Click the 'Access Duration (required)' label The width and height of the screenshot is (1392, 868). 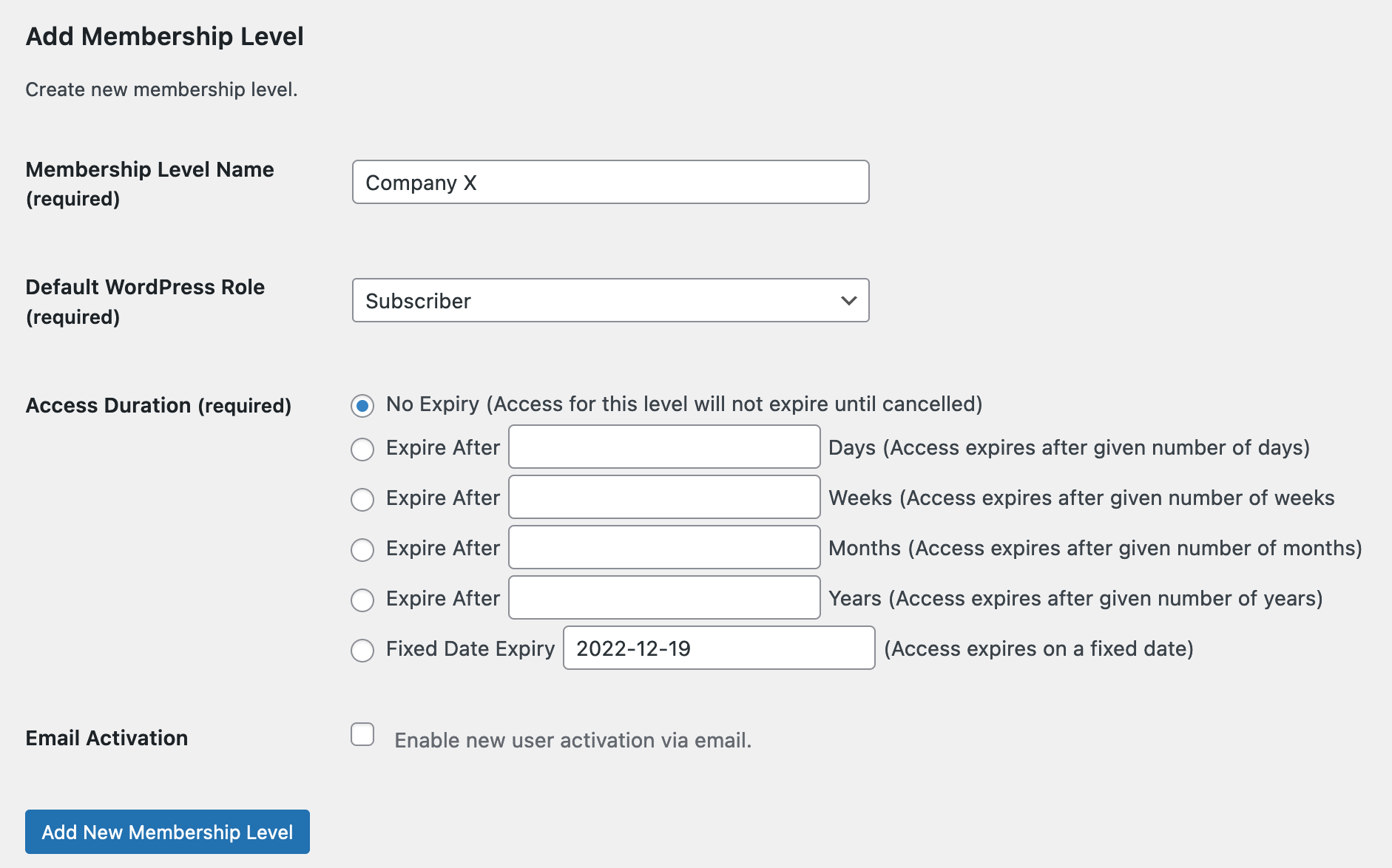[158, 405]
